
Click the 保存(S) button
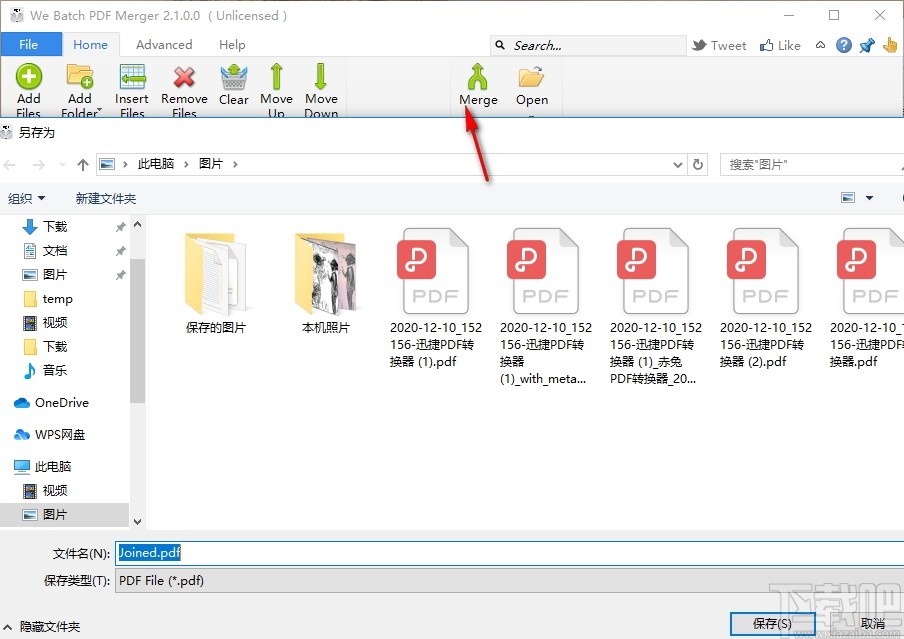click(772, 622)
